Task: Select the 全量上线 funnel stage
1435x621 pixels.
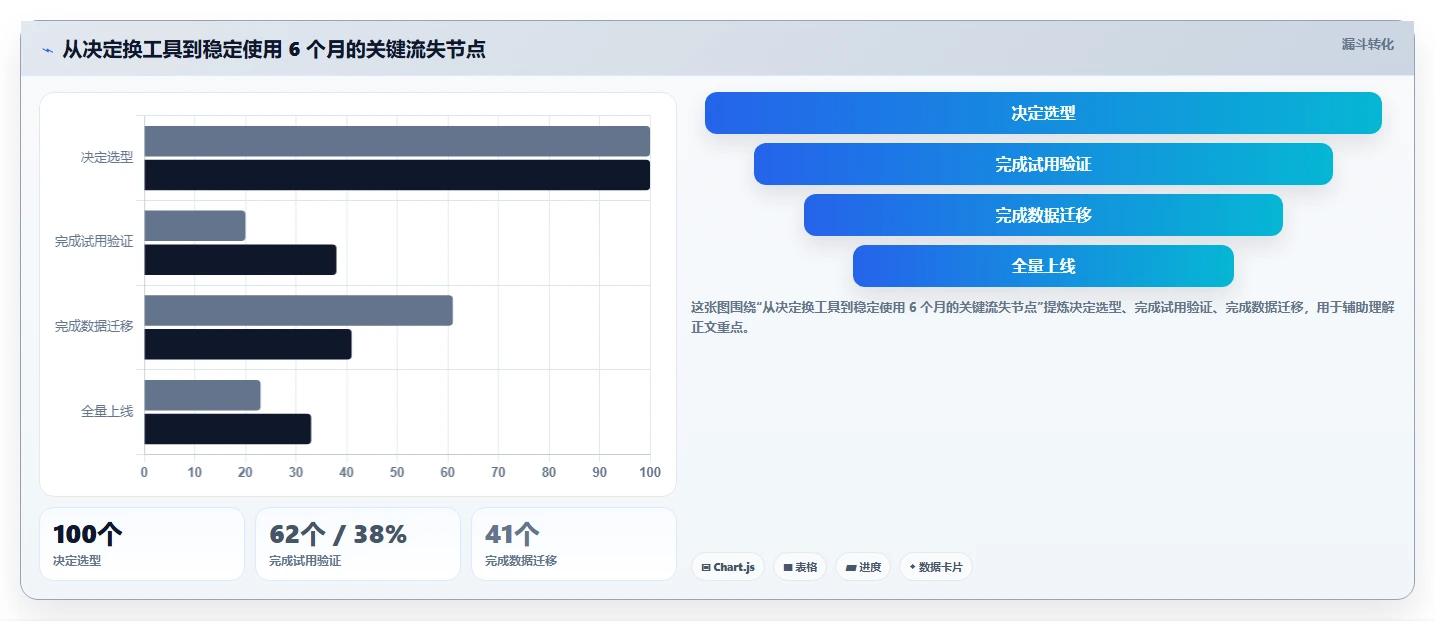Action: pos(1043,266)
